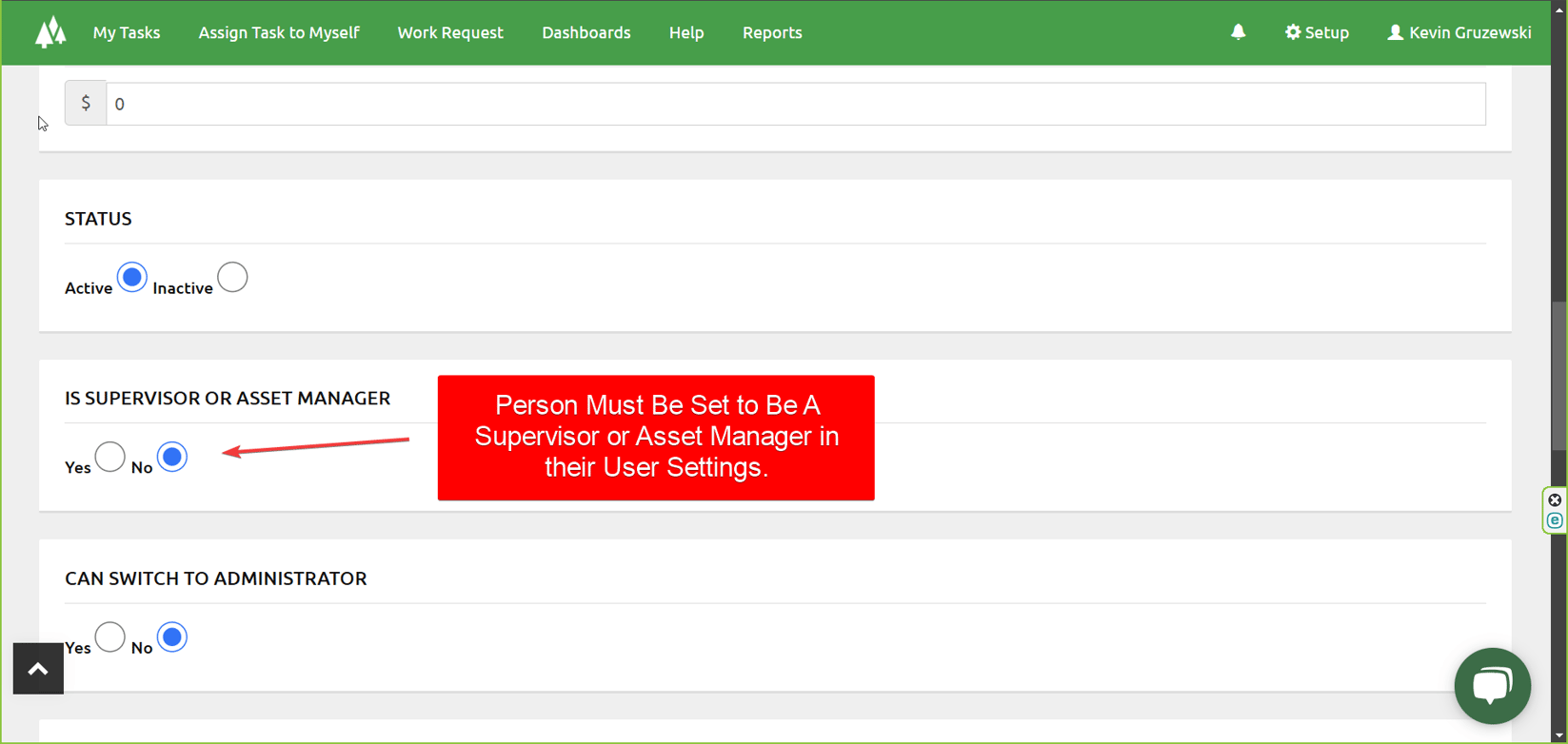Go to My Tasks
This screenshot has height=744, width=1568.
127,32
